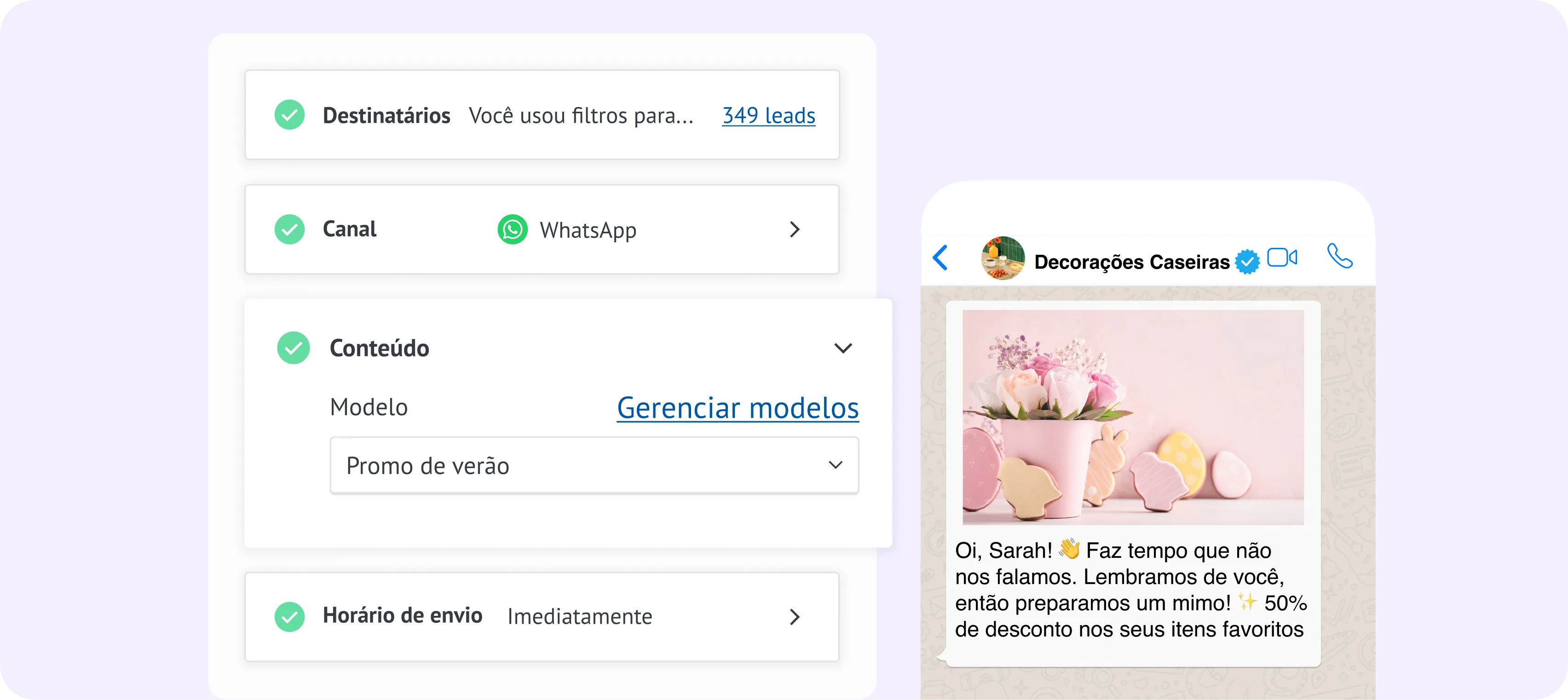This screenshot has width=1568, height=700.
Task: Click the blue verified badge beside Decorações Caseiras
Action: coord(1246,262)
